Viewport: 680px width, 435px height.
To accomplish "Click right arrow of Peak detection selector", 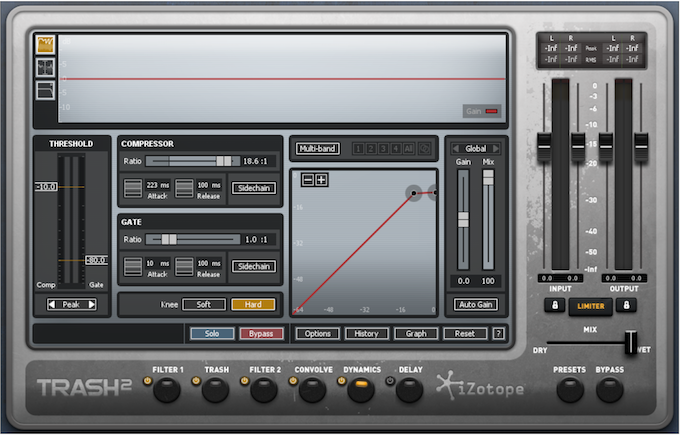I will coord(92,304).
